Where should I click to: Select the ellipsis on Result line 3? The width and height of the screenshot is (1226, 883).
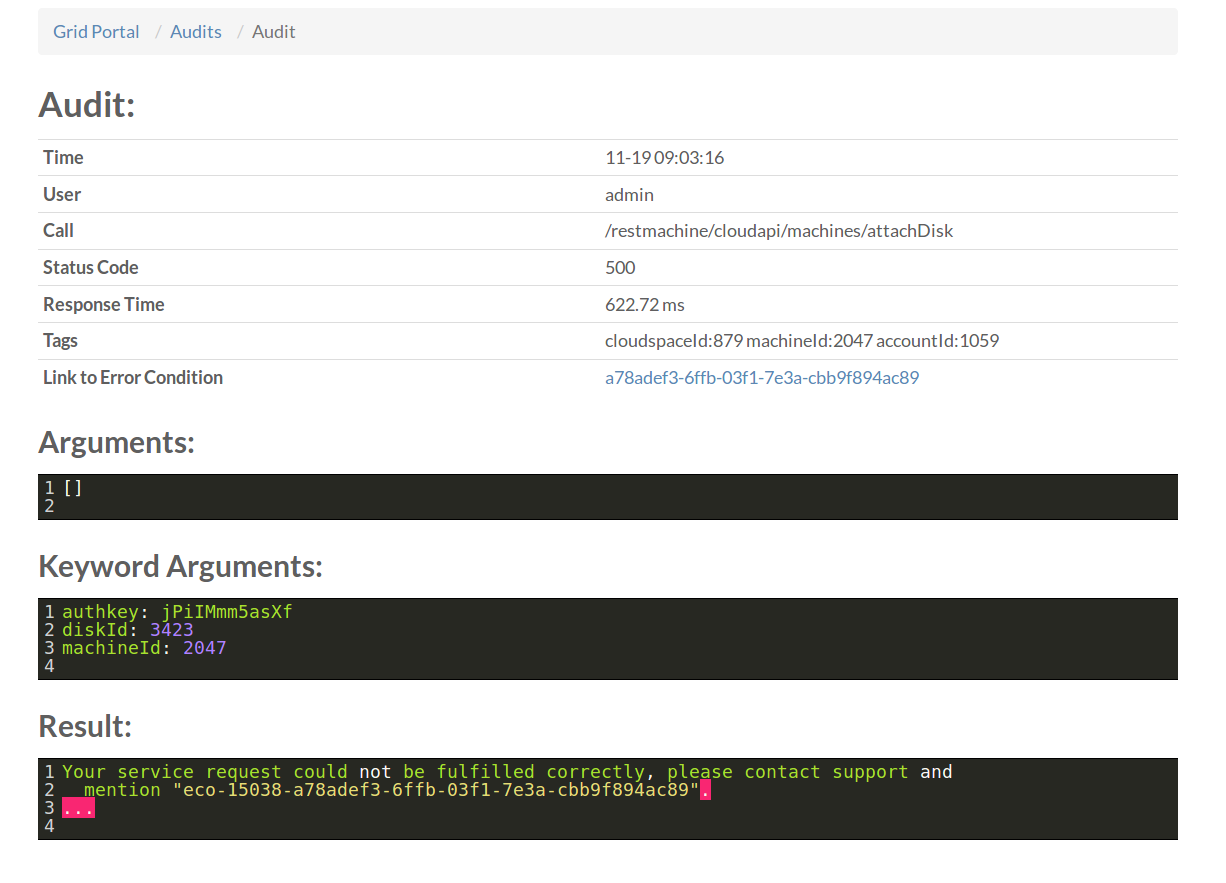(79, 807)
